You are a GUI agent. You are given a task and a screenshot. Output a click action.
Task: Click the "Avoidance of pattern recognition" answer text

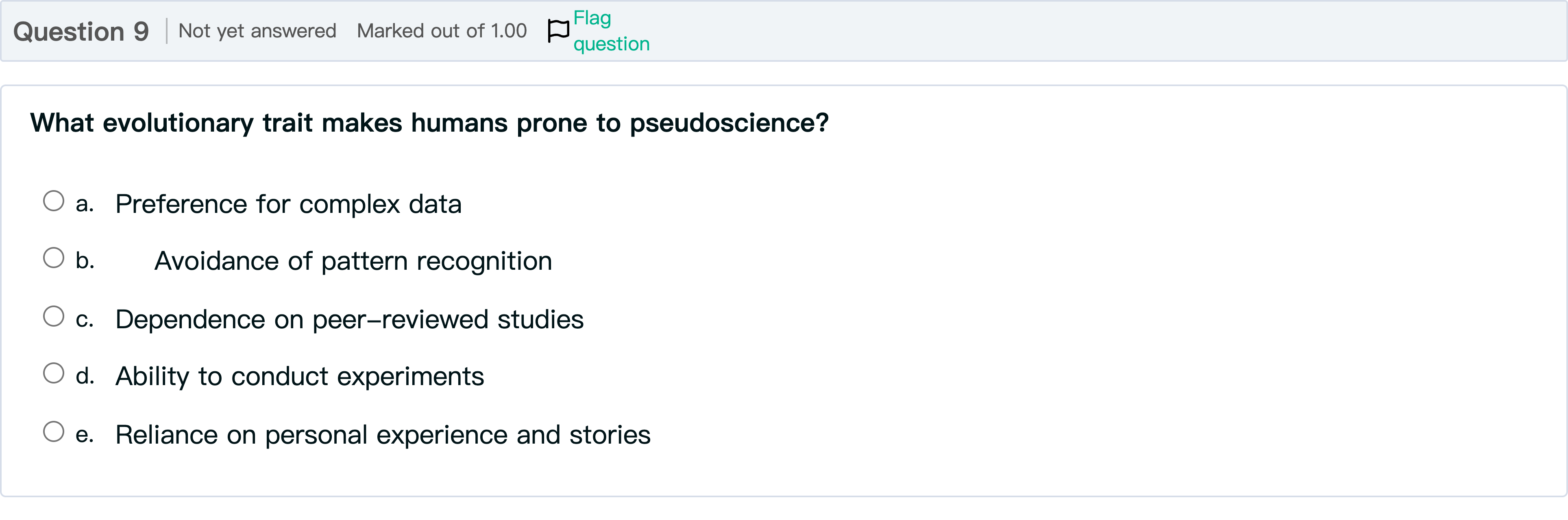click(x=353, y=262)
